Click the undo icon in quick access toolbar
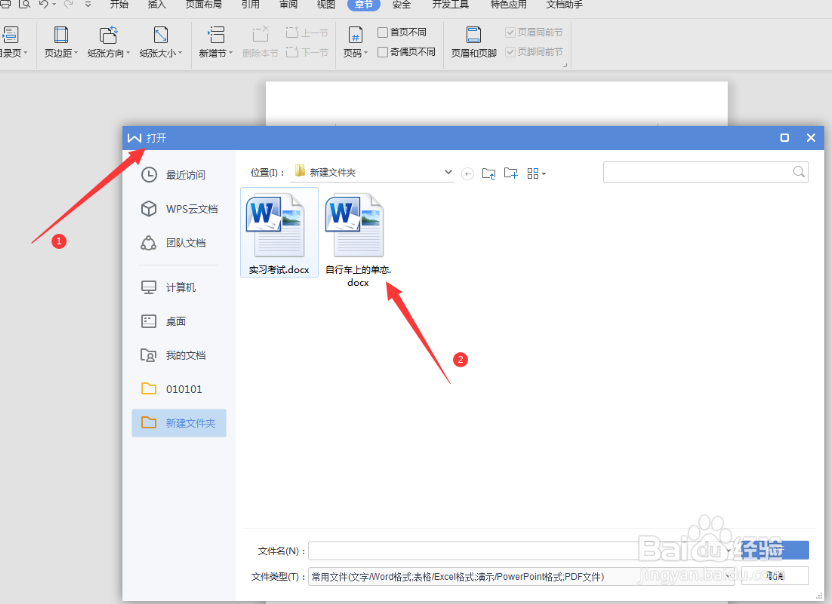The height and width of the screenshot is (604, 832). pyautogui.click(x=44, y=4)
